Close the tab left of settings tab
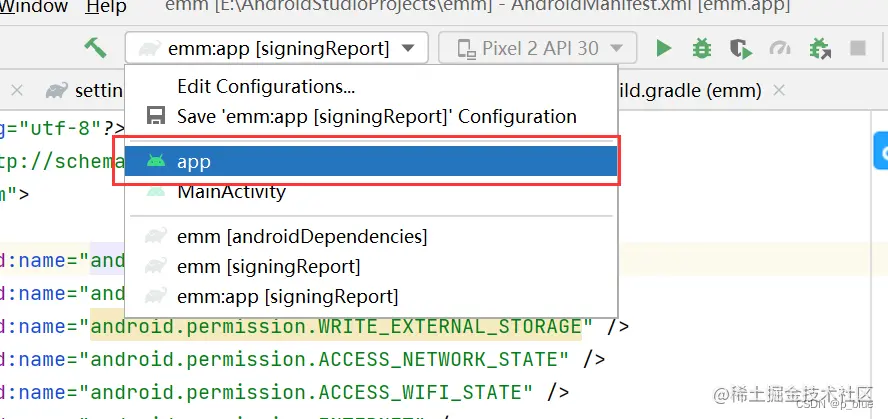The image size is (888, 419). (x=17, y=90)
